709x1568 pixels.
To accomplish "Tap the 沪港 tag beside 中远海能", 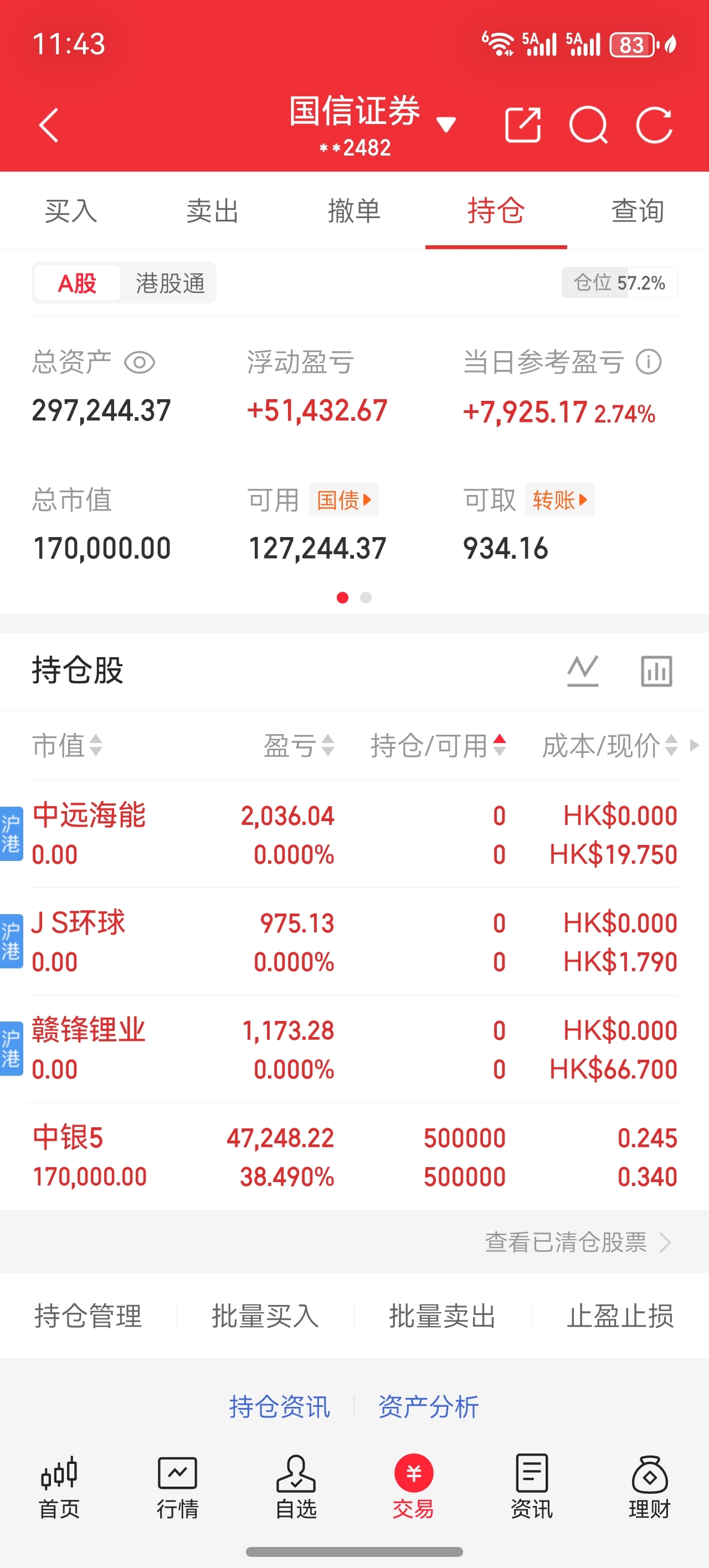I will 11,833.
